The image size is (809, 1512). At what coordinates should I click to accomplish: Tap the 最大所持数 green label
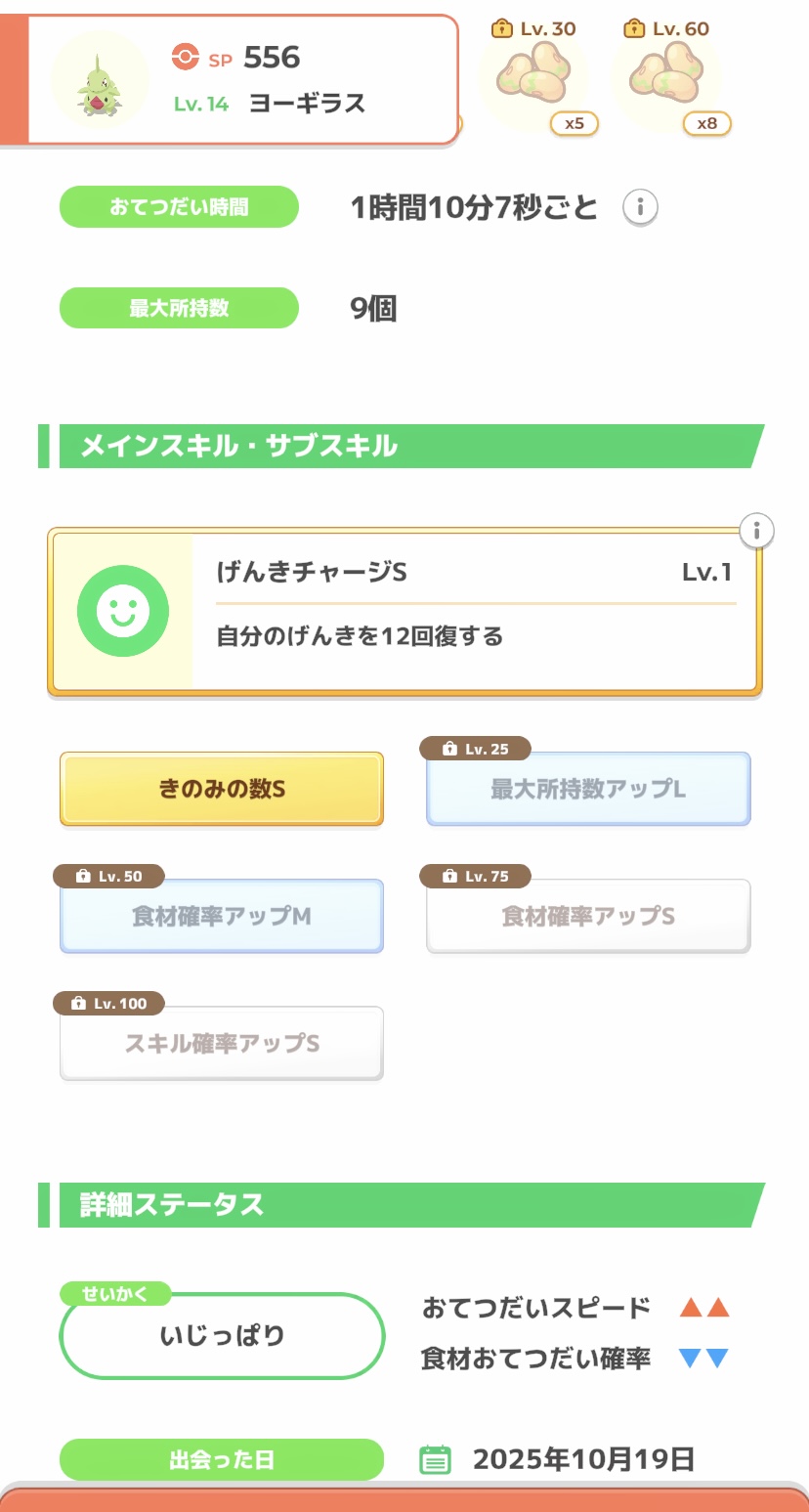click(x=179, y=308)
